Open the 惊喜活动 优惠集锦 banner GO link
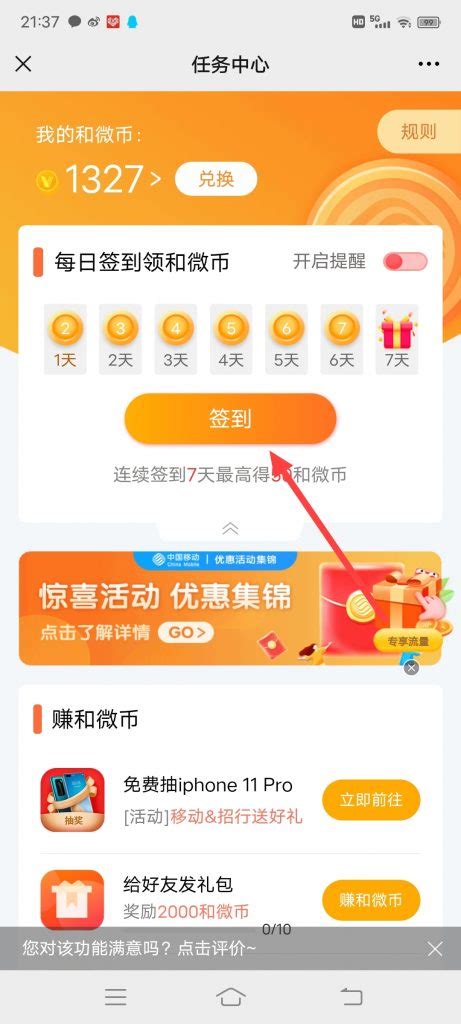Screen dimensions: 461x1024 (x=186, y=632)
